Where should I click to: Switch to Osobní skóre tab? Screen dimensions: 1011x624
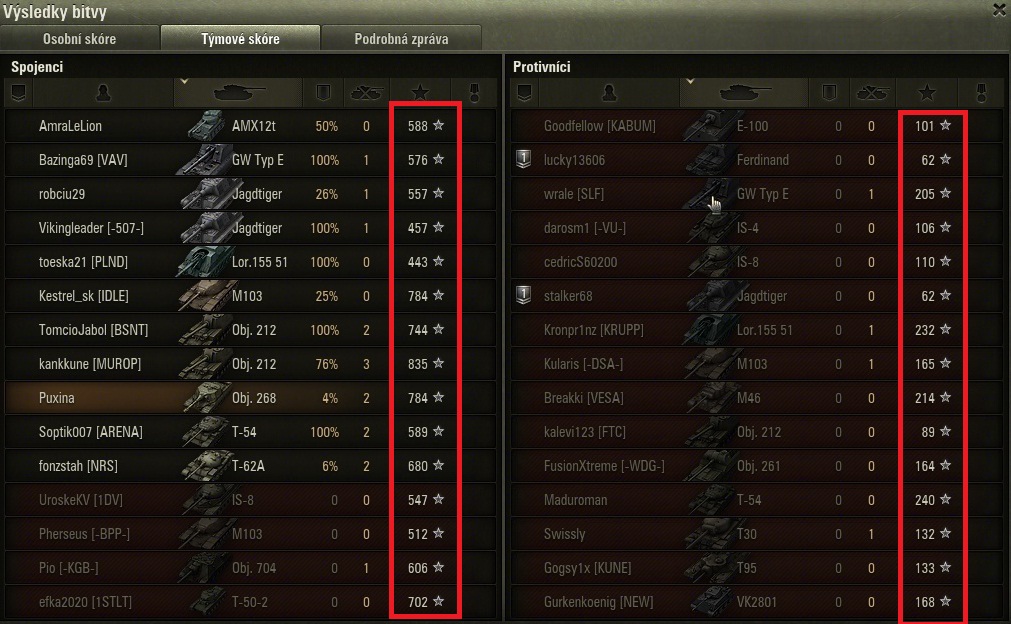[79, 39]
